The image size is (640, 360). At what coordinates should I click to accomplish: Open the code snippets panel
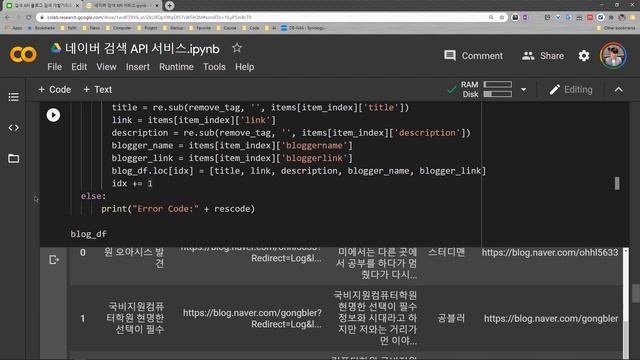[13, 128]
